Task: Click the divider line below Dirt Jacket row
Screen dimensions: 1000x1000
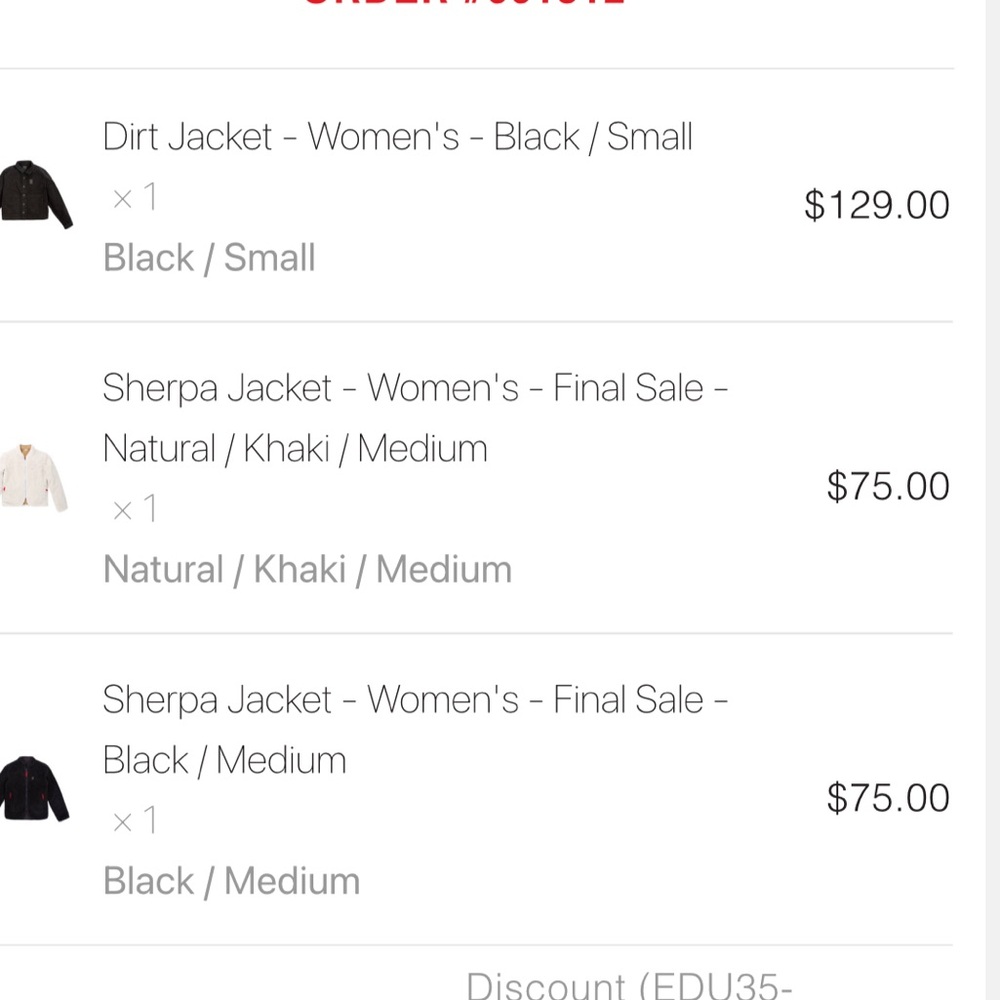Action: (x=476, y=322)
